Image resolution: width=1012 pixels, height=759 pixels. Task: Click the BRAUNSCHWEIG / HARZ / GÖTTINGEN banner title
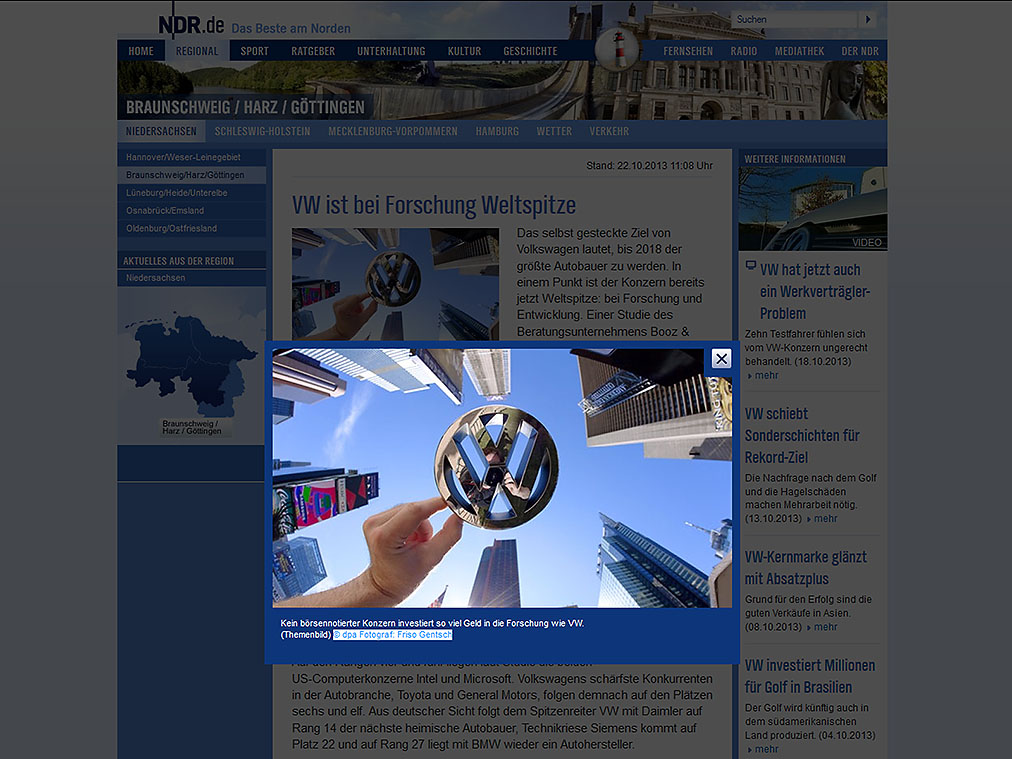pyautogui.click(x=245, y=107)
